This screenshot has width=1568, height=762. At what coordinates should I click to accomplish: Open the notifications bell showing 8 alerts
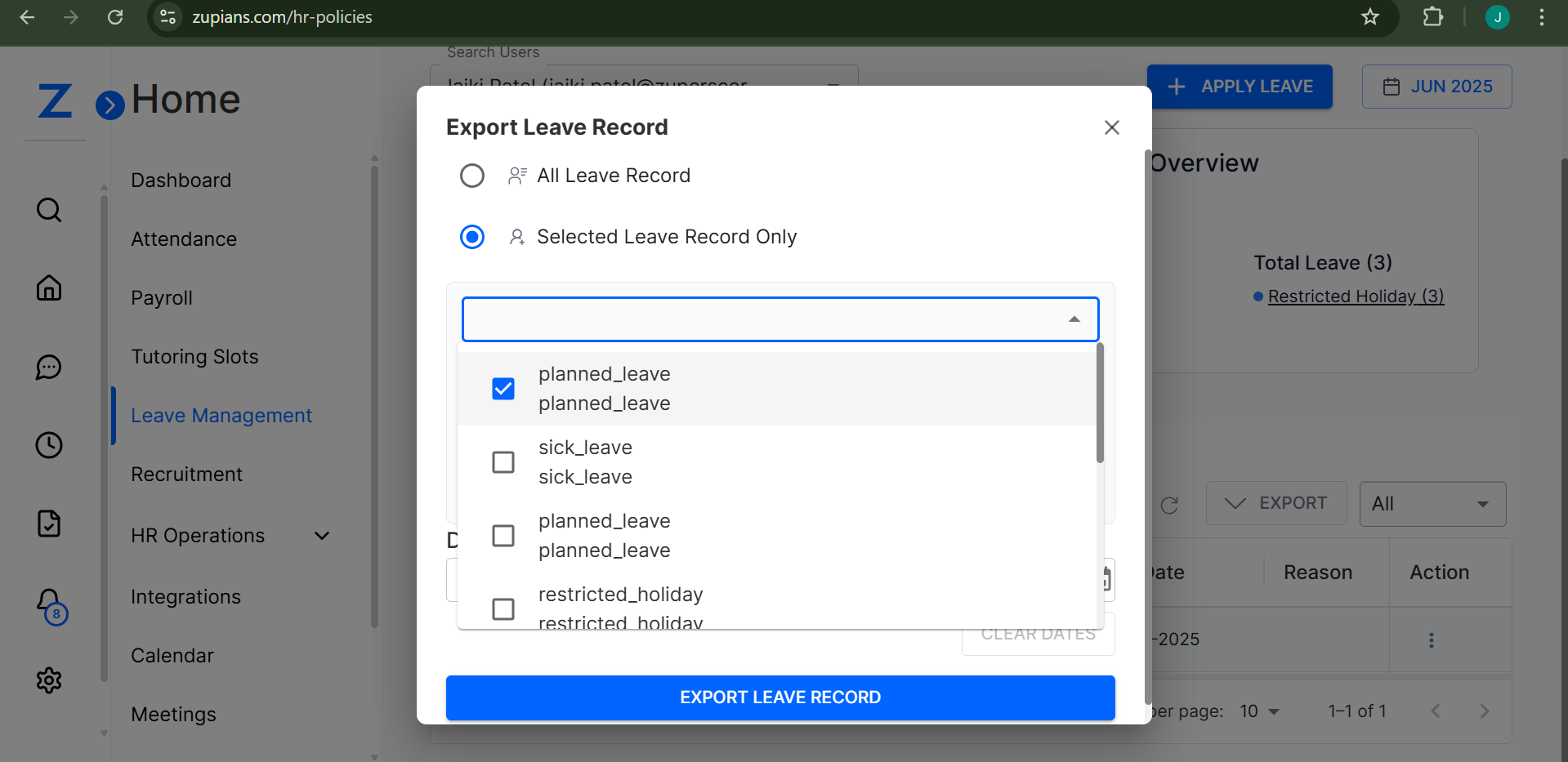(x=48, y=606)
